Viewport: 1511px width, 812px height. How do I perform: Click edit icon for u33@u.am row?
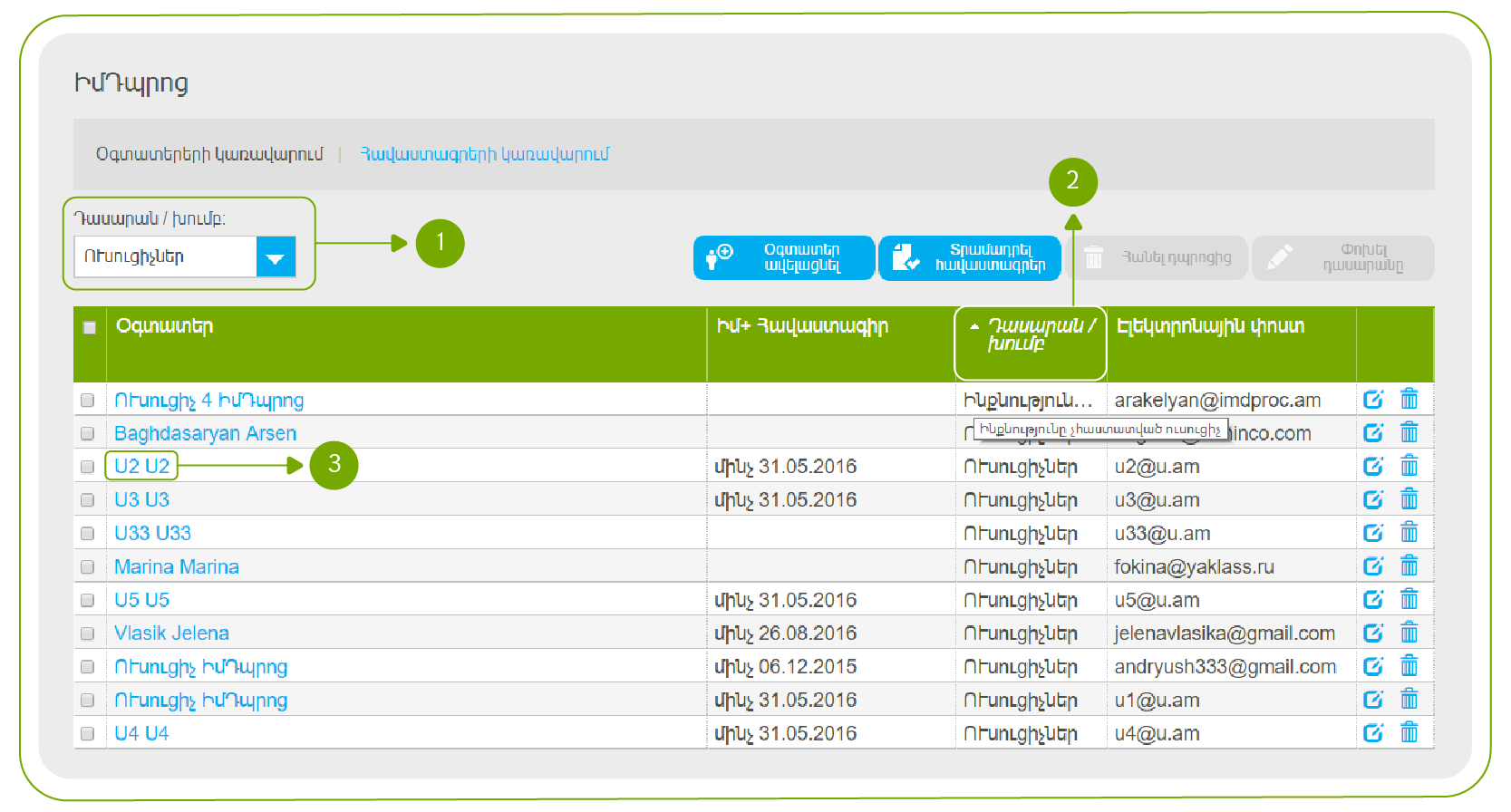1373,533
